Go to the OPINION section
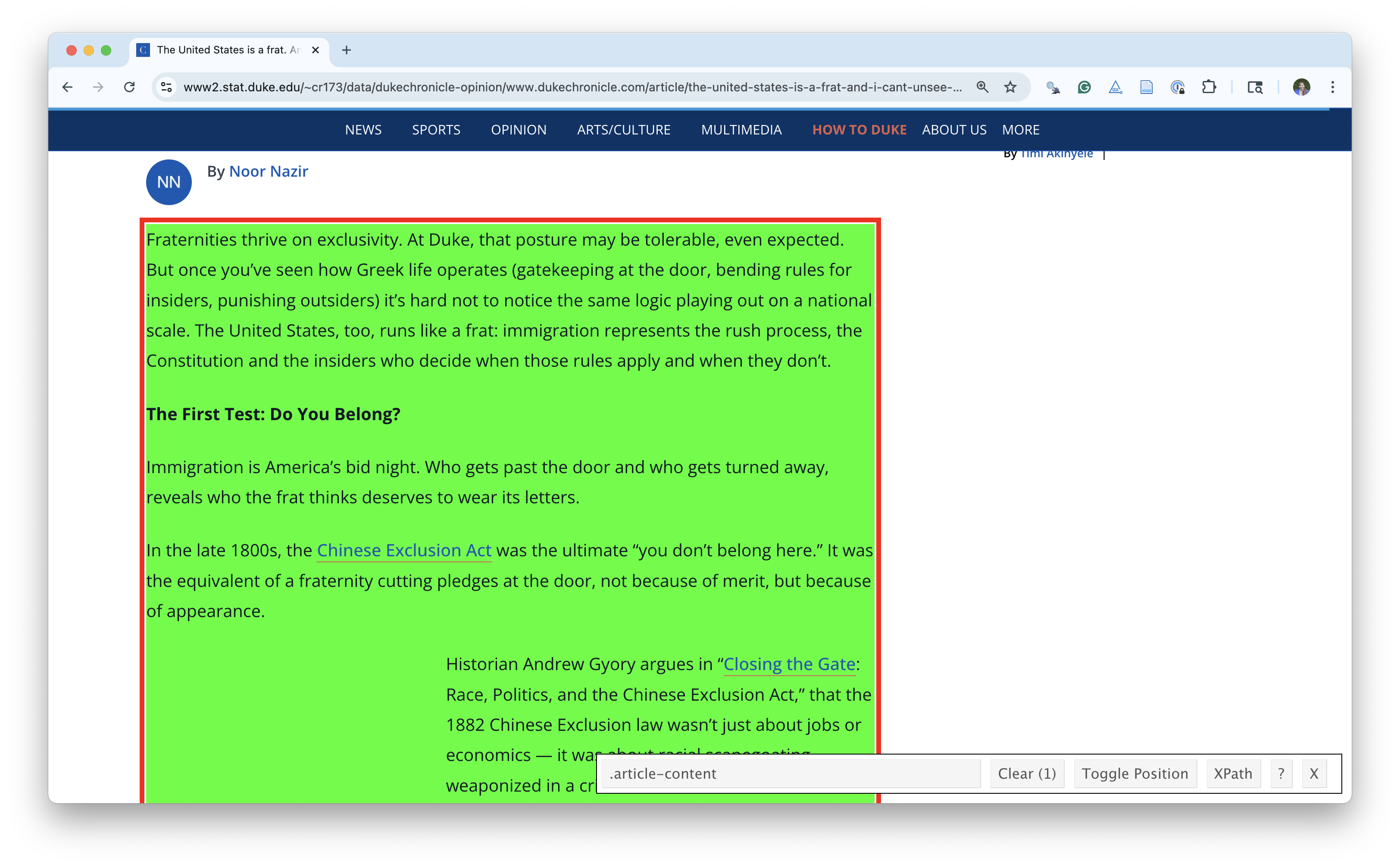 pos(519,130)
